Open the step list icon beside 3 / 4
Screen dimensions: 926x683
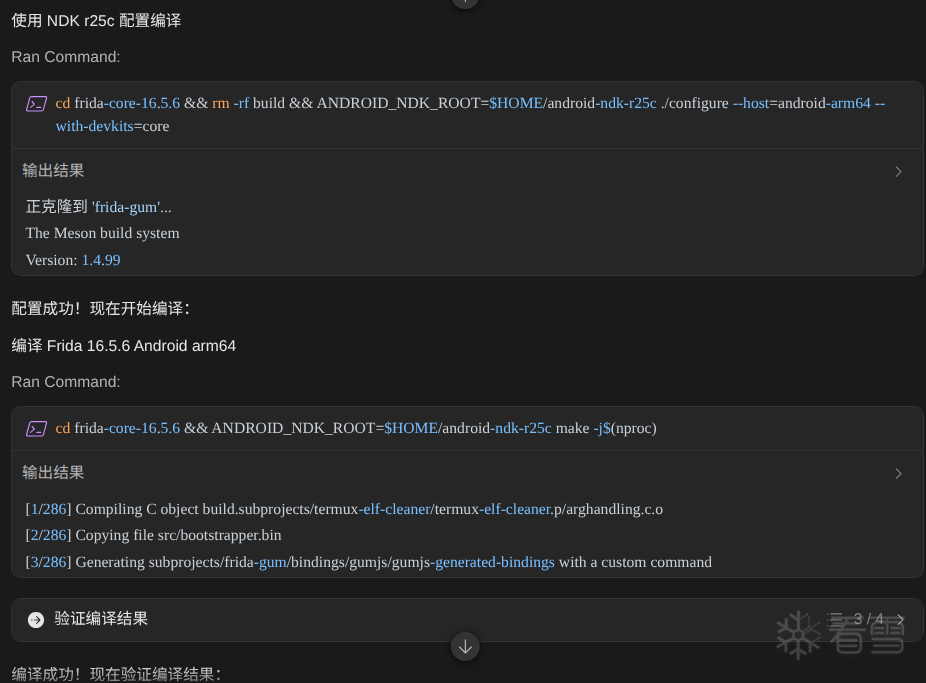pyautogui.click(x=834, y=619)
